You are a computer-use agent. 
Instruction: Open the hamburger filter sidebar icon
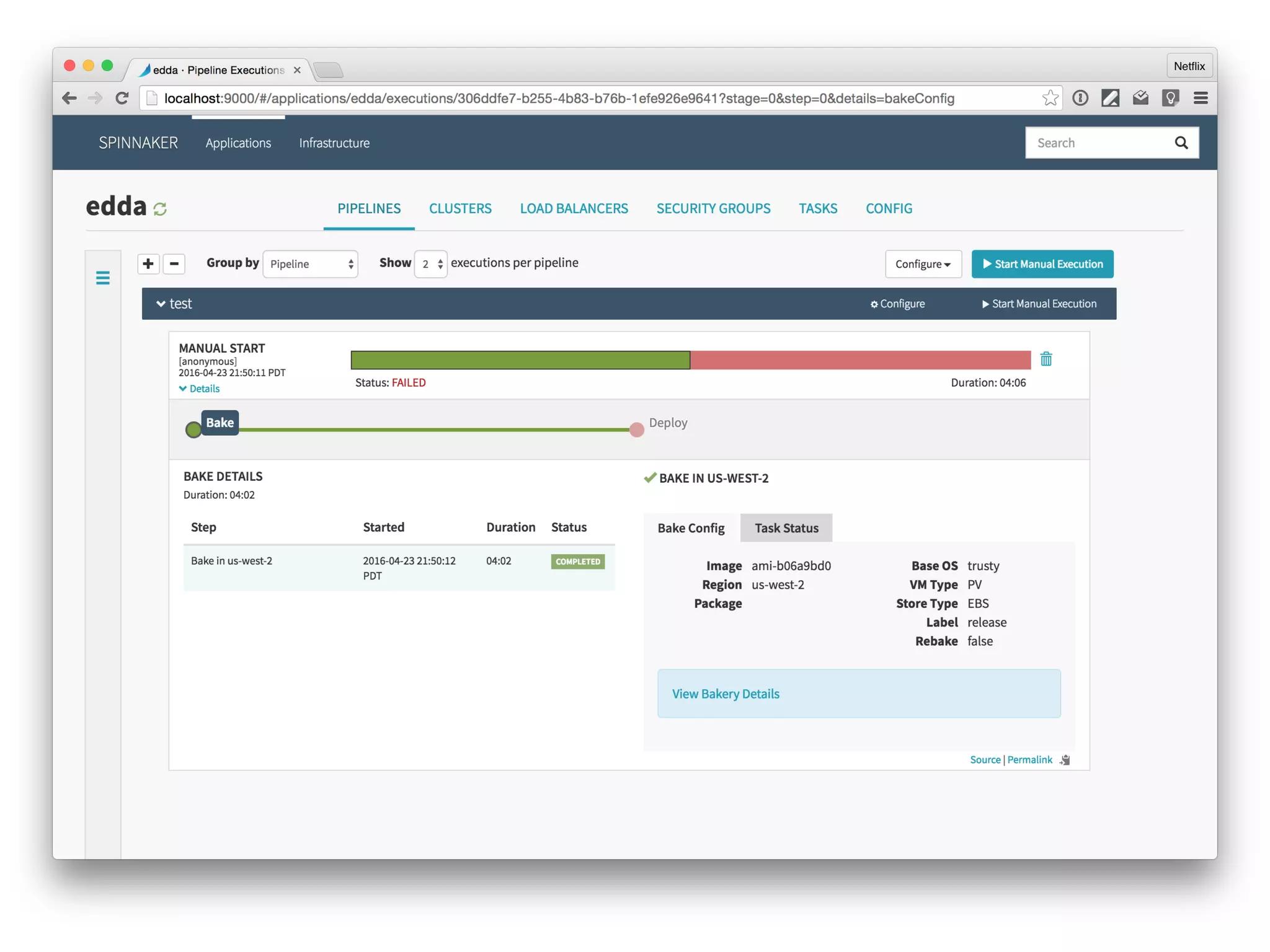[x=103, y=278]
